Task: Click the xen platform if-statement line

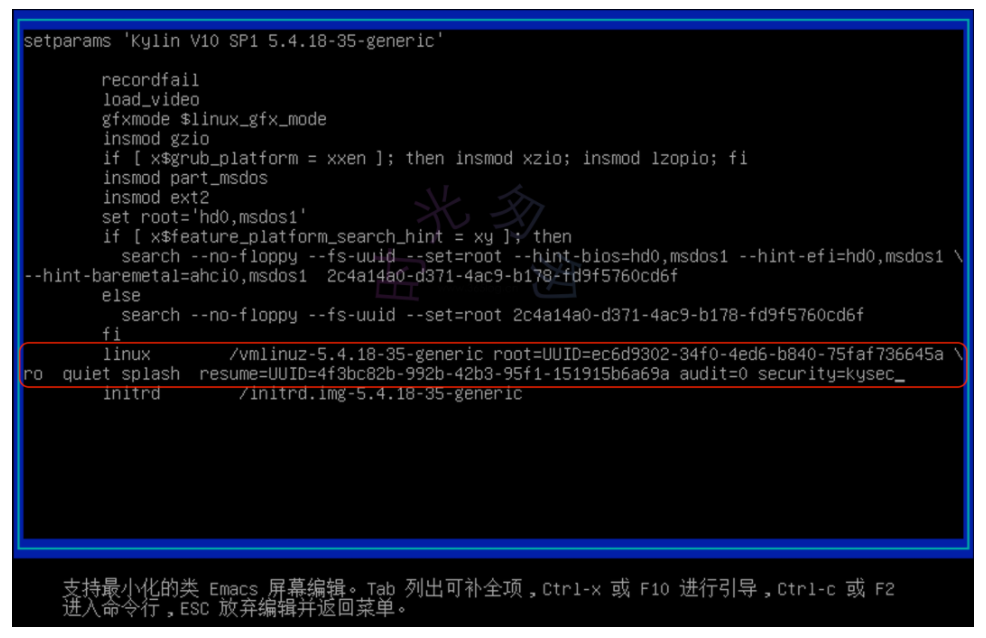Action: [x=424, y=158]
